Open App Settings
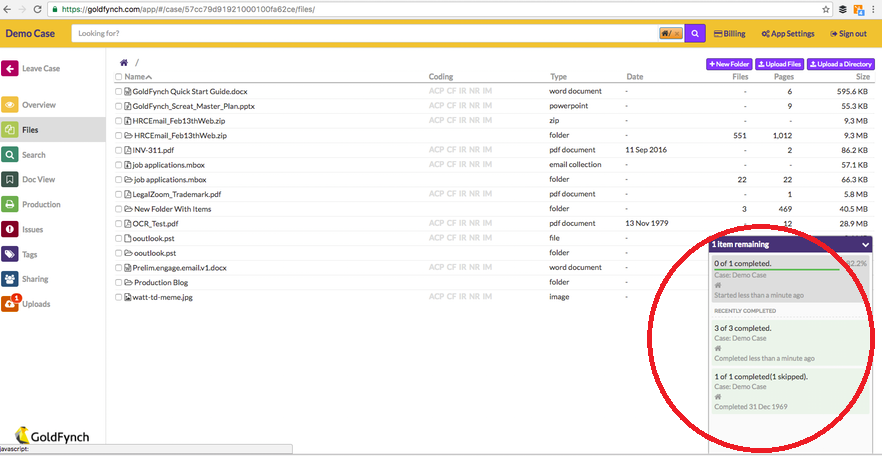The width and height of the screenshot is (882, 456). [788, 34]
